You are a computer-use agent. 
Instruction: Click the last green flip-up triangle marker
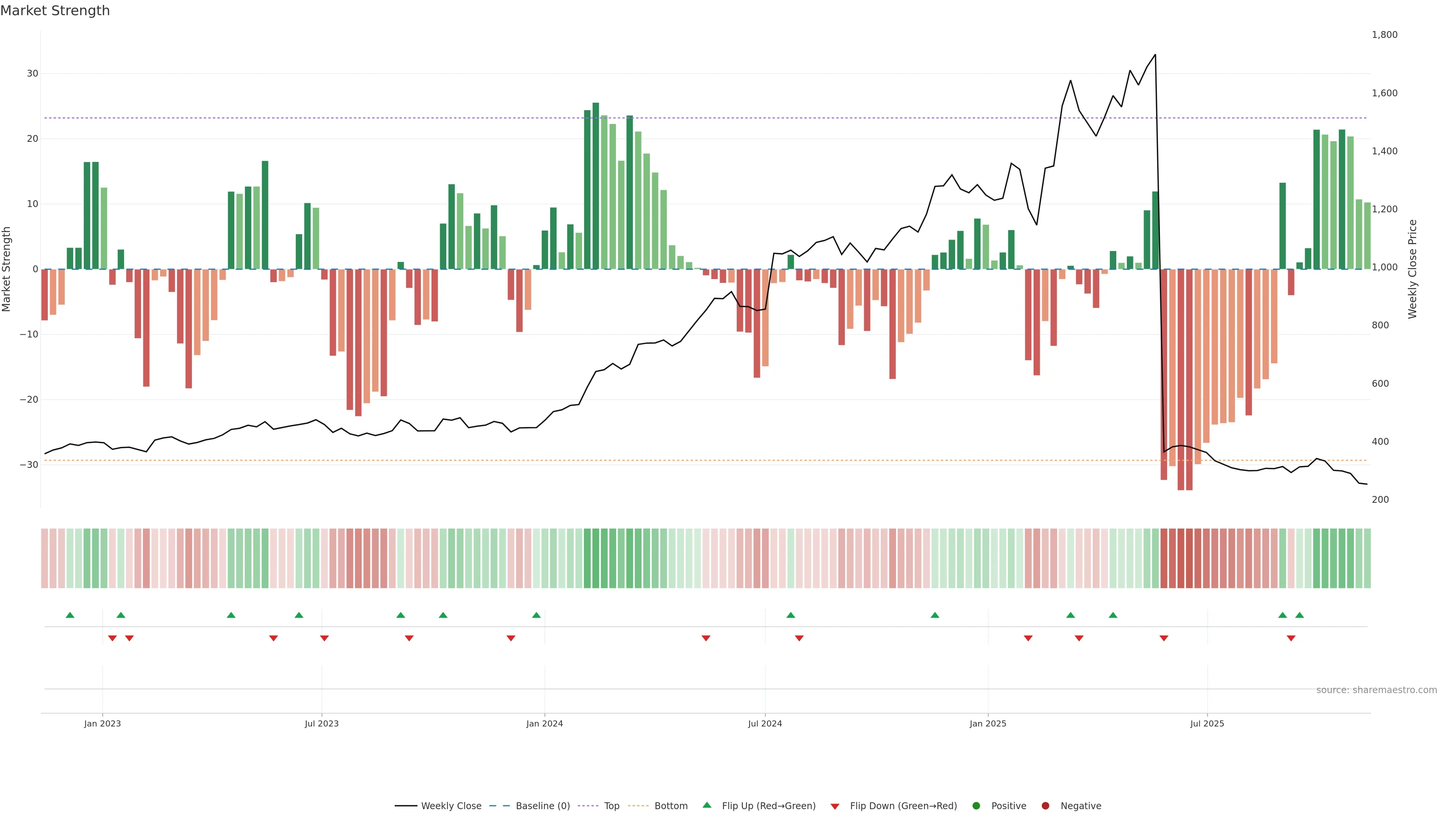tap(1299, 615)
